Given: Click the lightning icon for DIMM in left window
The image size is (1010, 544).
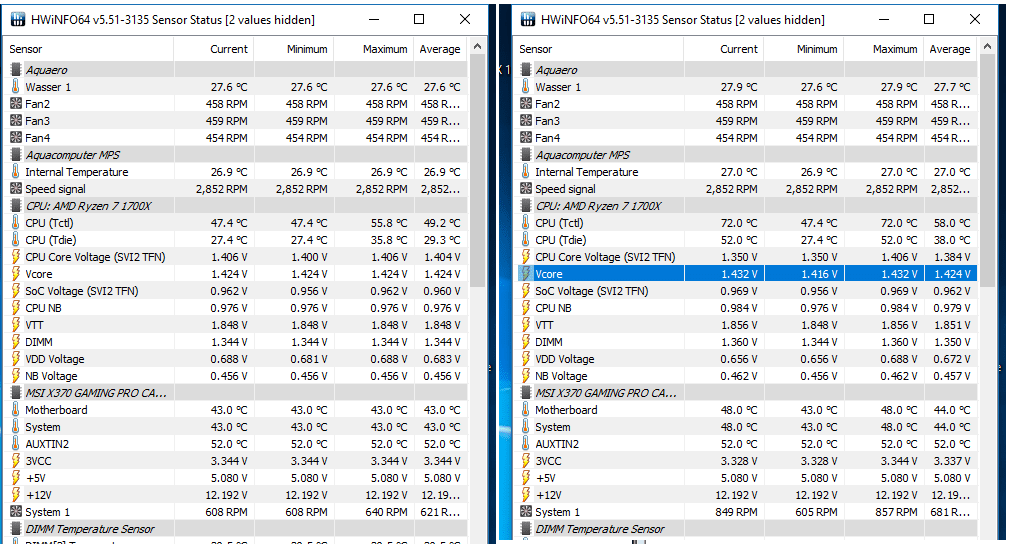Looking at the screenshot, I should [15, 342].
